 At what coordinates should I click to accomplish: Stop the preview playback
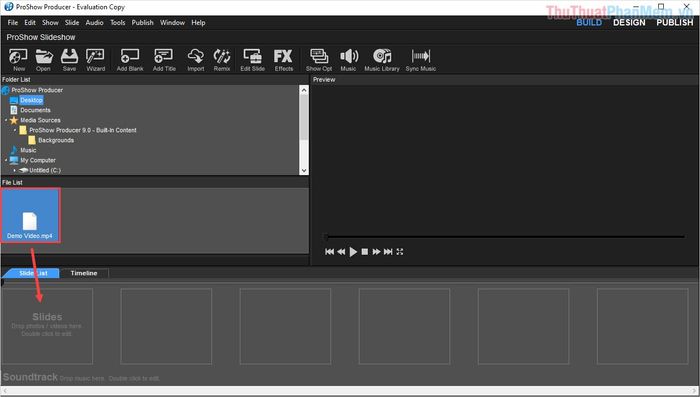(365, 252)
